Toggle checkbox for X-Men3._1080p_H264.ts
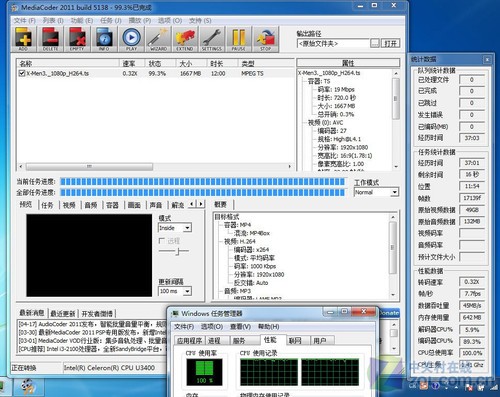500x397 pixels. tap(22, 73)
